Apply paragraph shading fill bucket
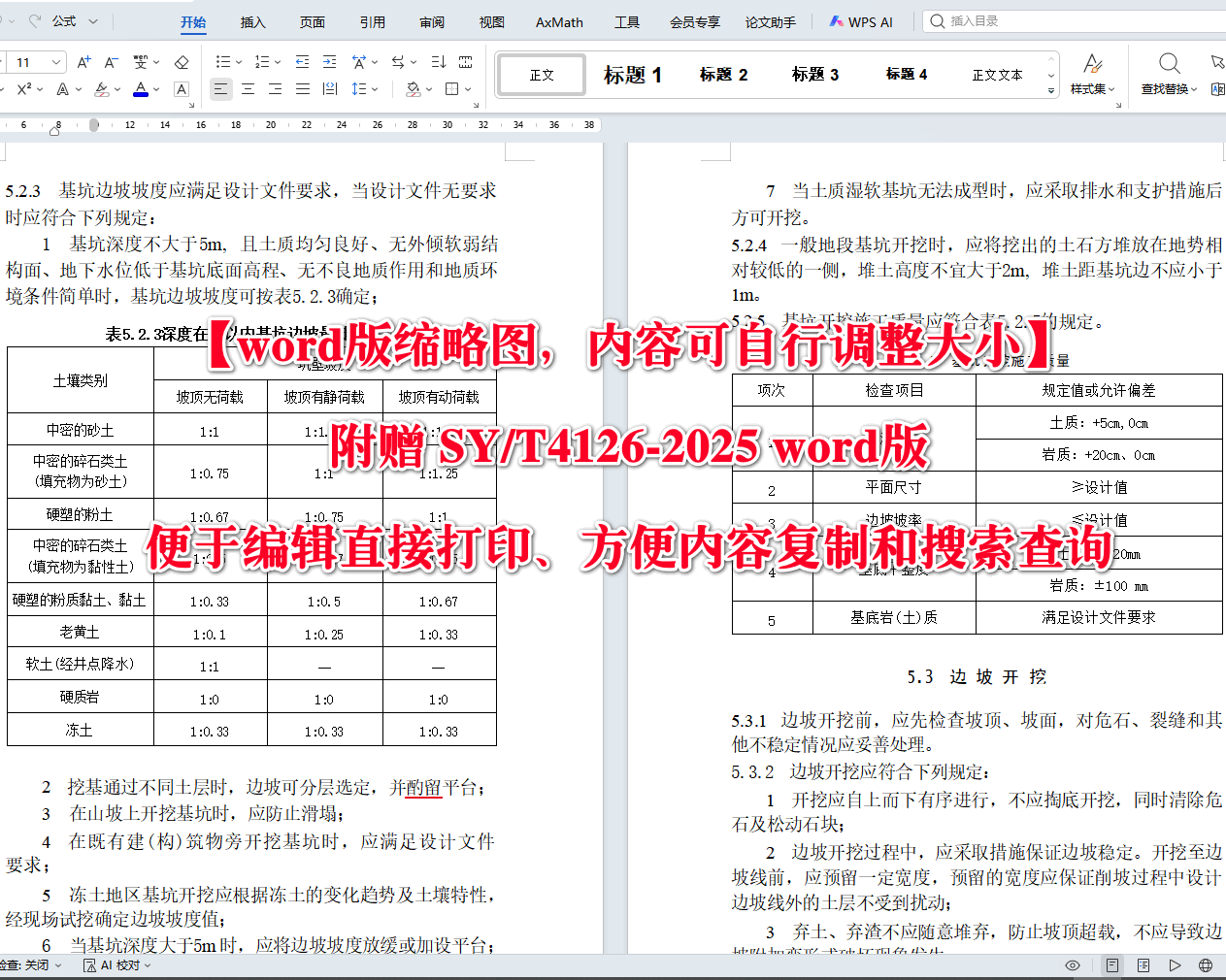 point(413,89)
